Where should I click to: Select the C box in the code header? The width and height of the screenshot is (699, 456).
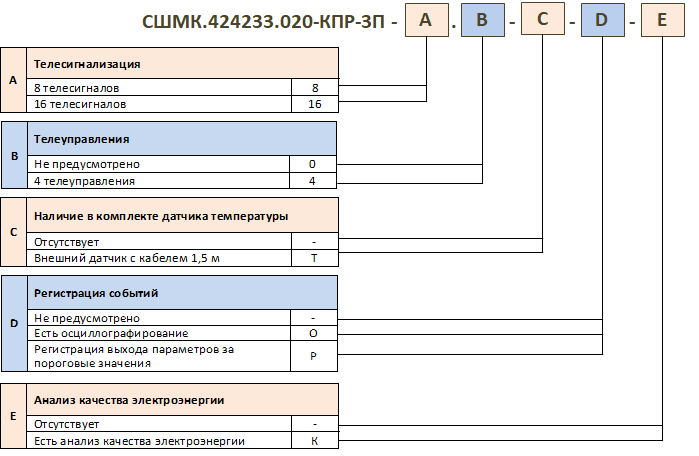[543, 19]
